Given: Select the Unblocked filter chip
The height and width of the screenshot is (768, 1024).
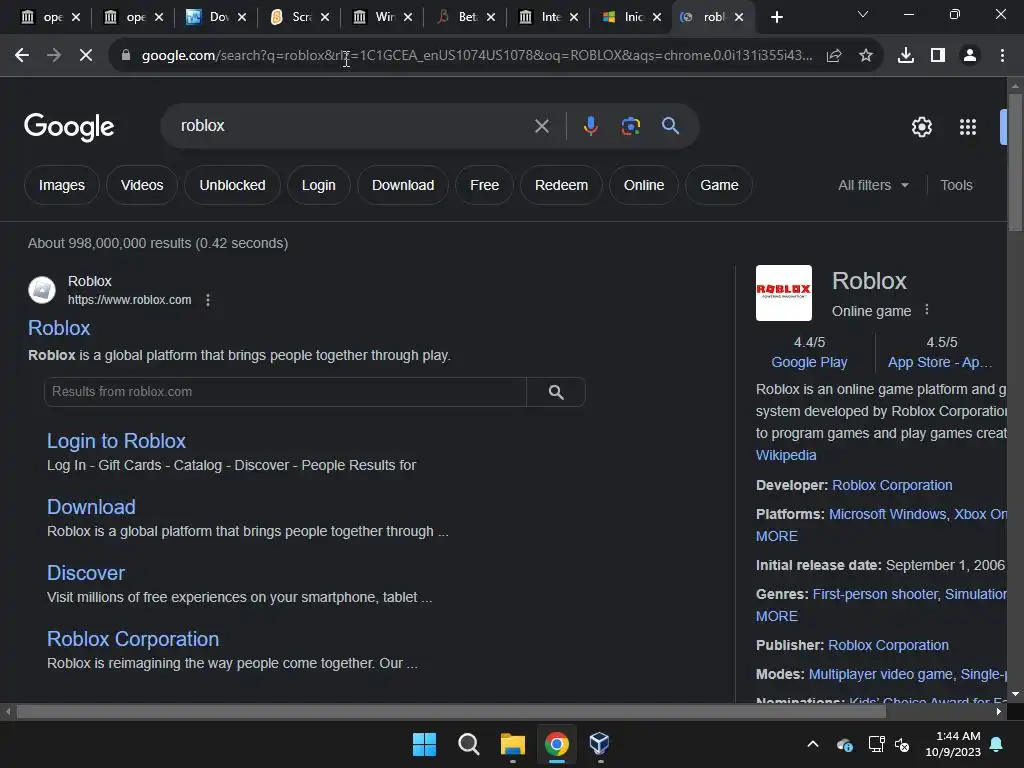Looking at the screenshot, I should [x=232, y=185].
